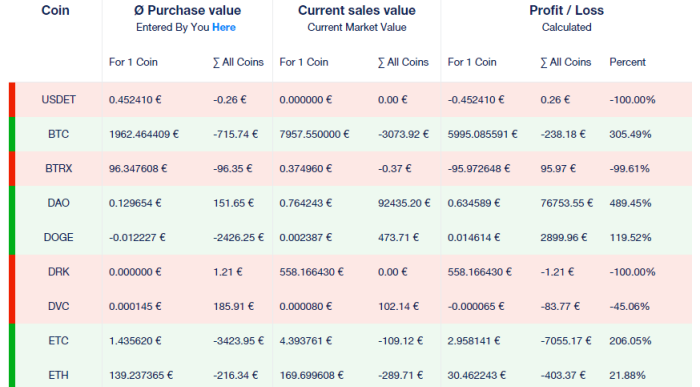Select the DRK coin name
The width and height of the screenshot is (700, 387).
(58, 271)
